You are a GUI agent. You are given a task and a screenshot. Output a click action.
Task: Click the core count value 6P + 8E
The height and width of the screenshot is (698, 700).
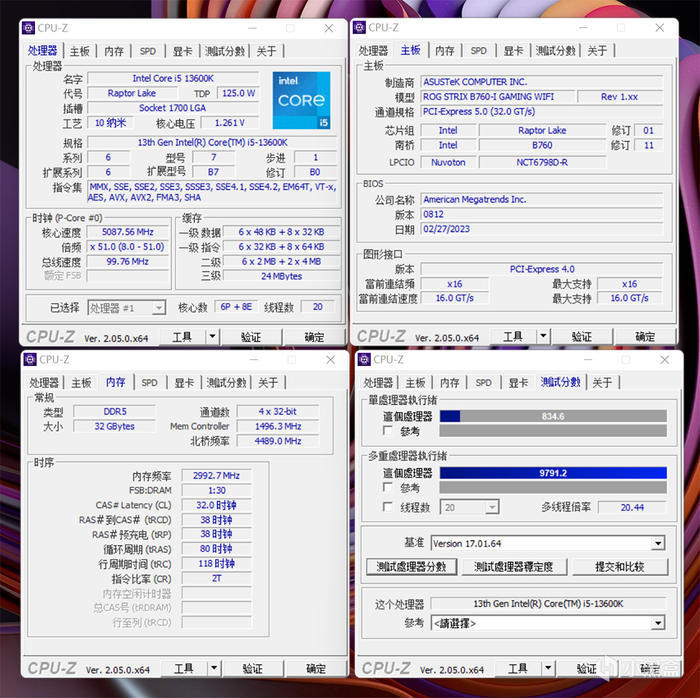[236, 307]
